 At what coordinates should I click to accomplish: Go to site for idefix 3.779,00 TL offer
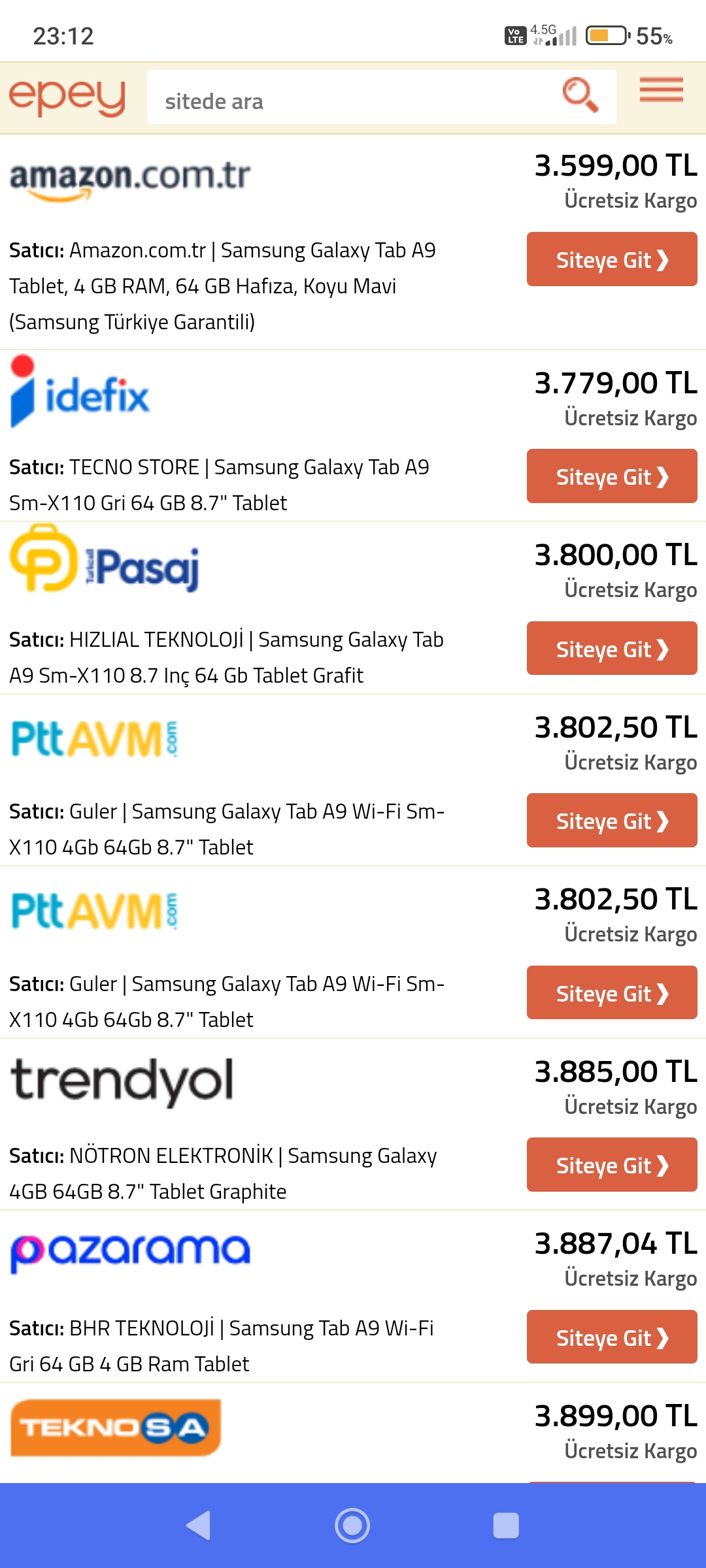pos(612,476)
